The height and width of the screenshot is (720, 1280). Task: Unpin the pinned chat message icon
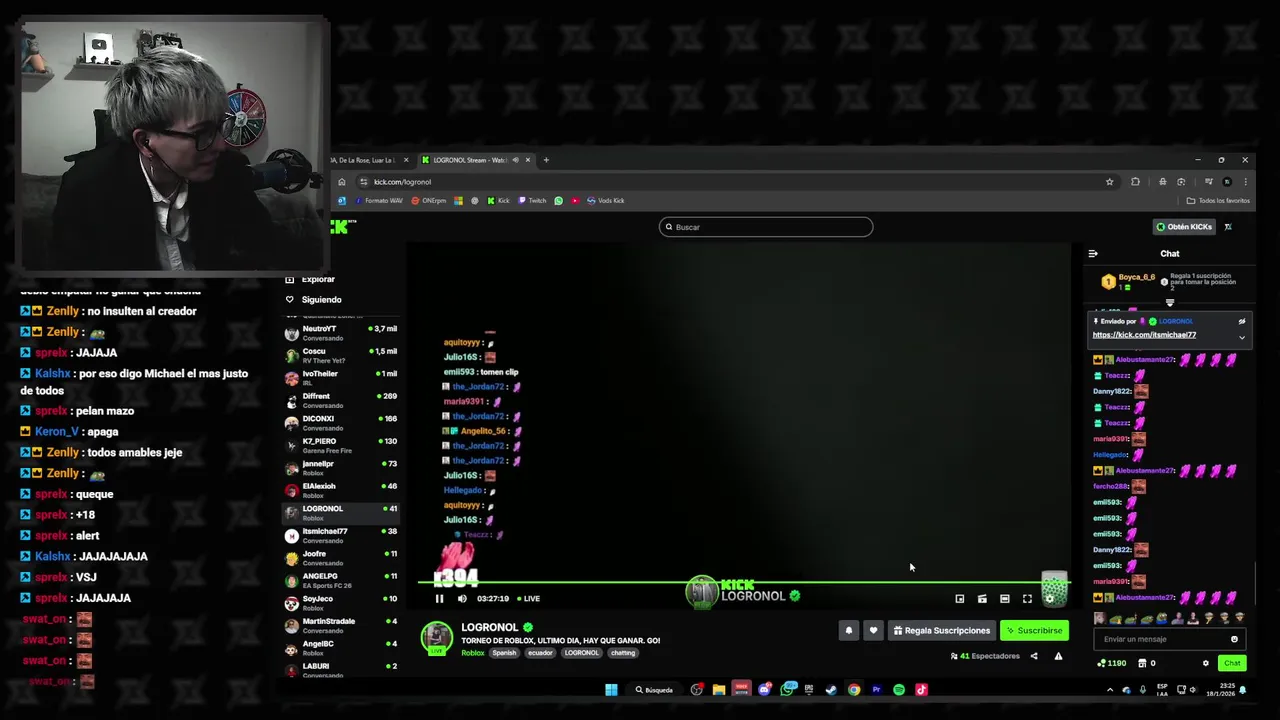[x=1242, y=322]
